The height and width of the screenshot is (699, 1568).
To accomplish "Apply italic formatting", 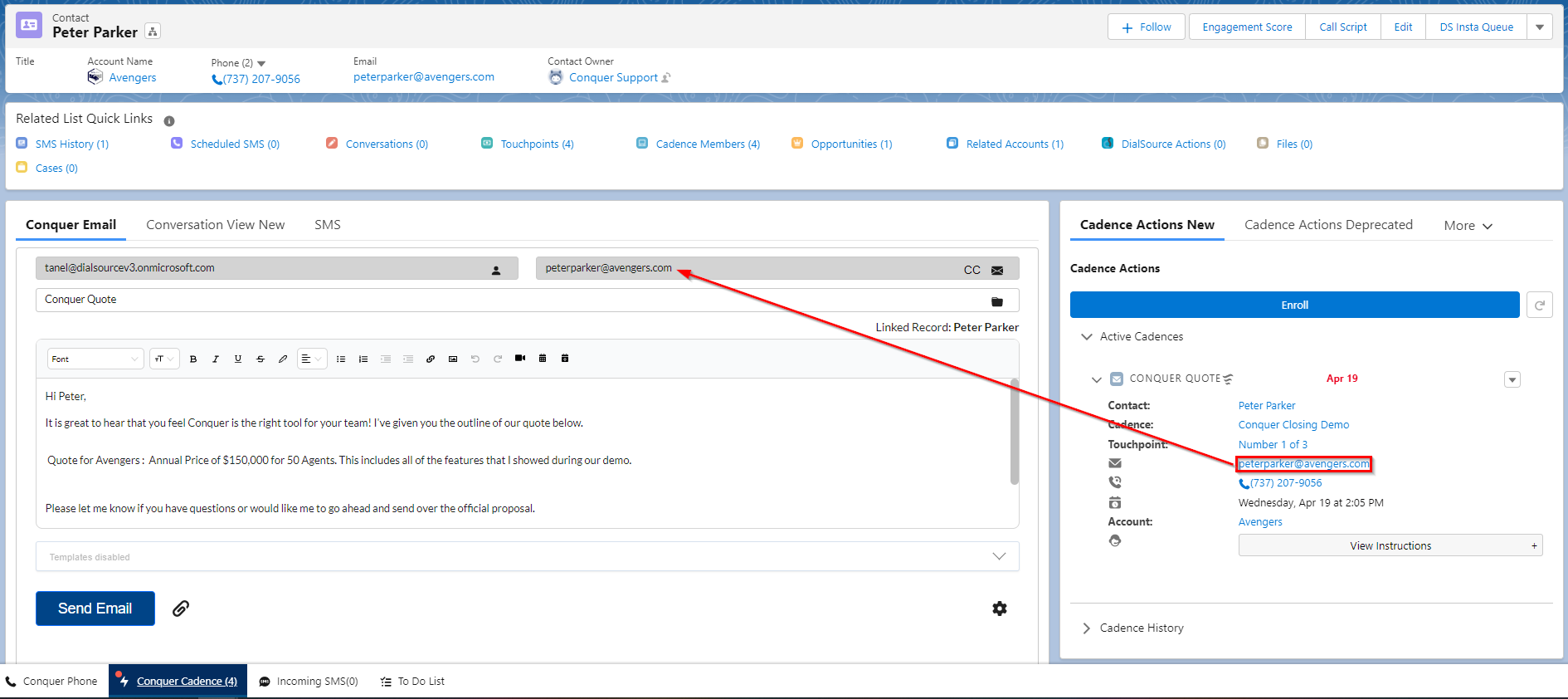I will [x=216, y=359].
